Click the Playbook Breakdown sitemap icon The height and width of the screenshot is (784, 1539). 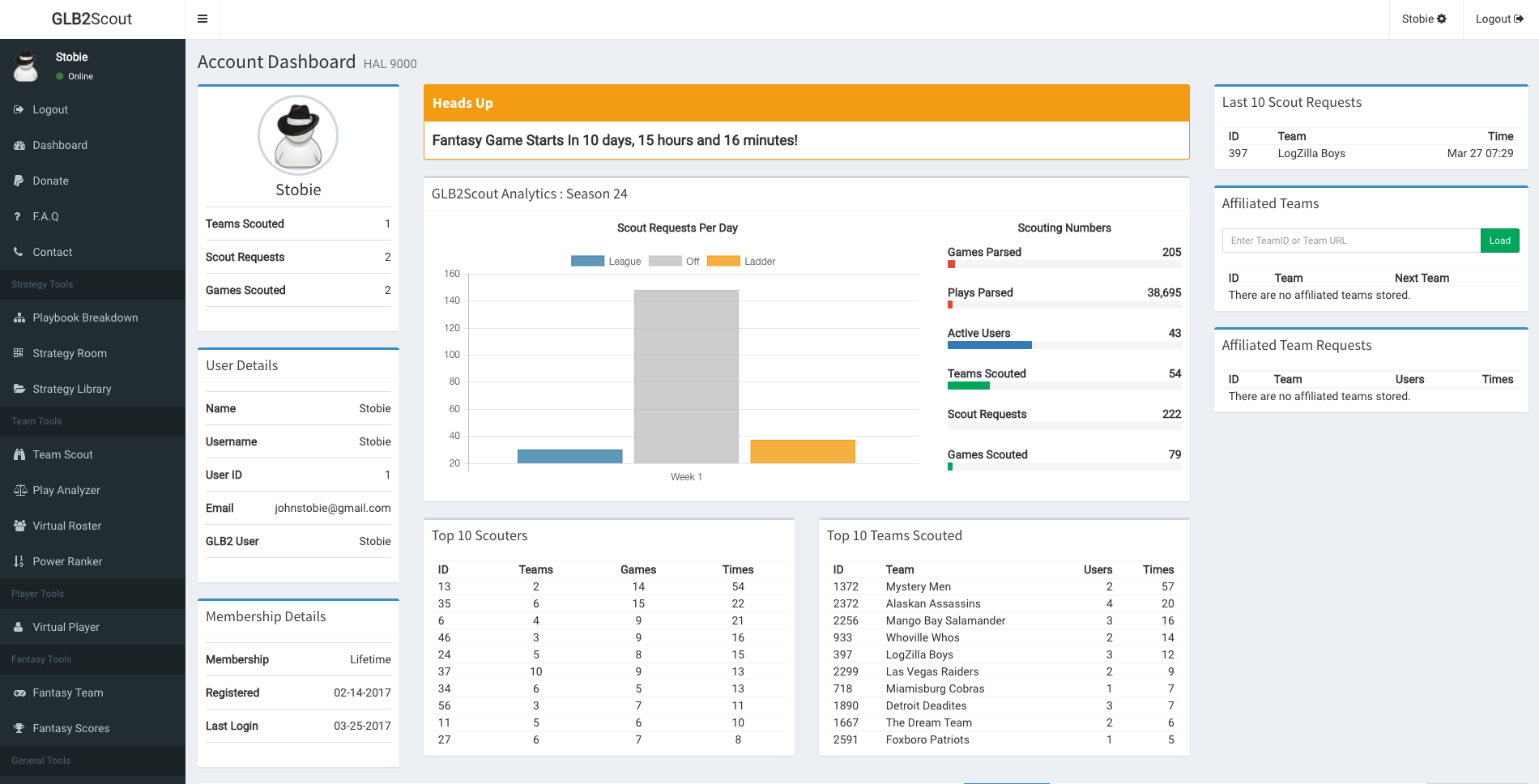(19, 317)
